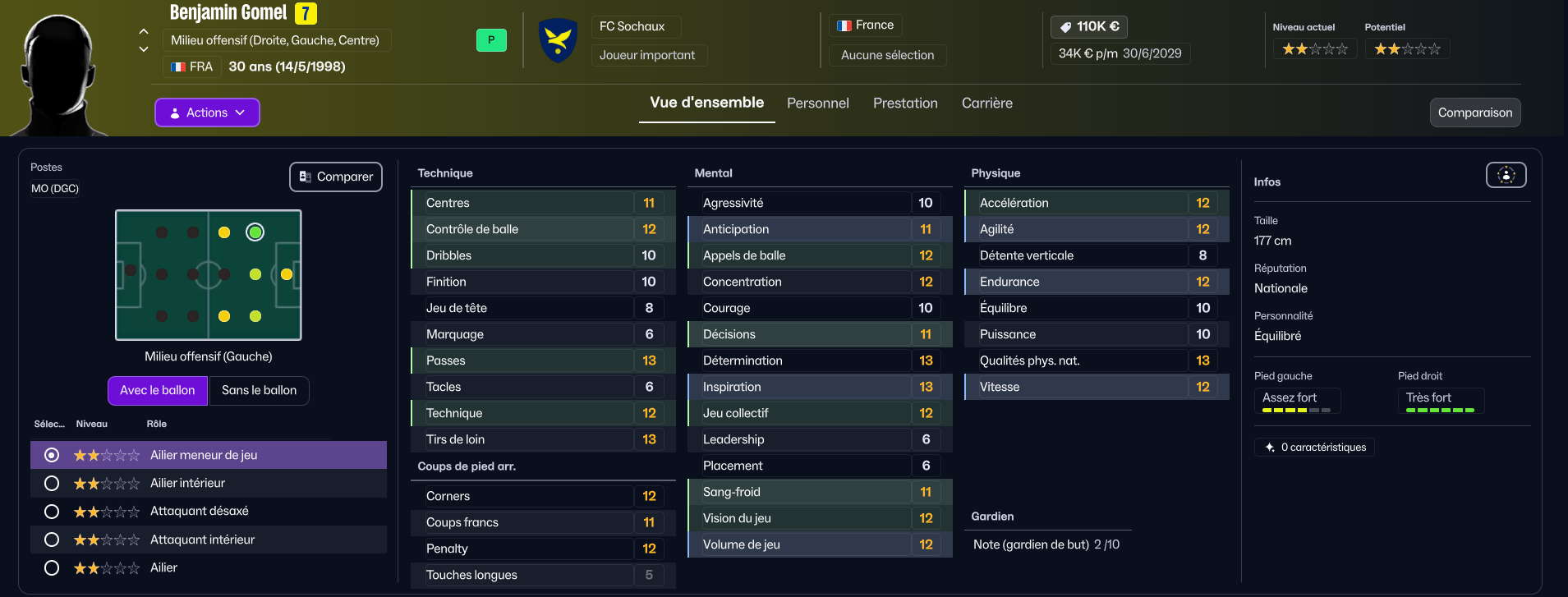Click the France flag nationality icon
Viewport: 1568px width, 597px height.
pyautogui.click(x=844, y=25)
